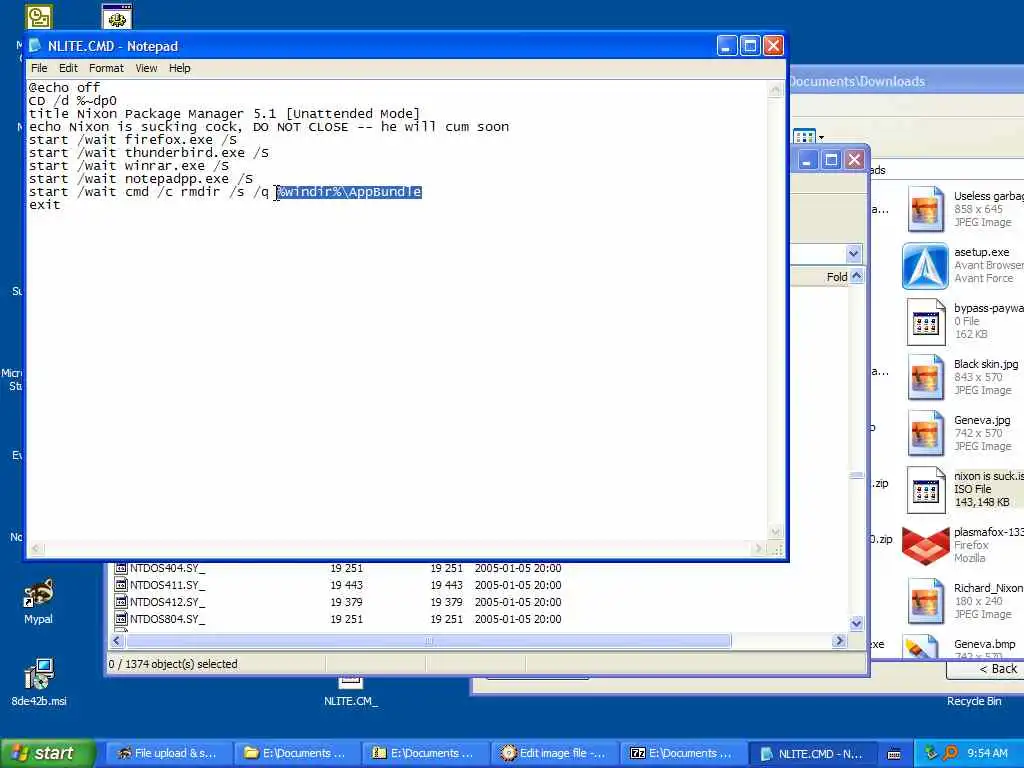Click the Notepad title bar icon

(35, 46)
